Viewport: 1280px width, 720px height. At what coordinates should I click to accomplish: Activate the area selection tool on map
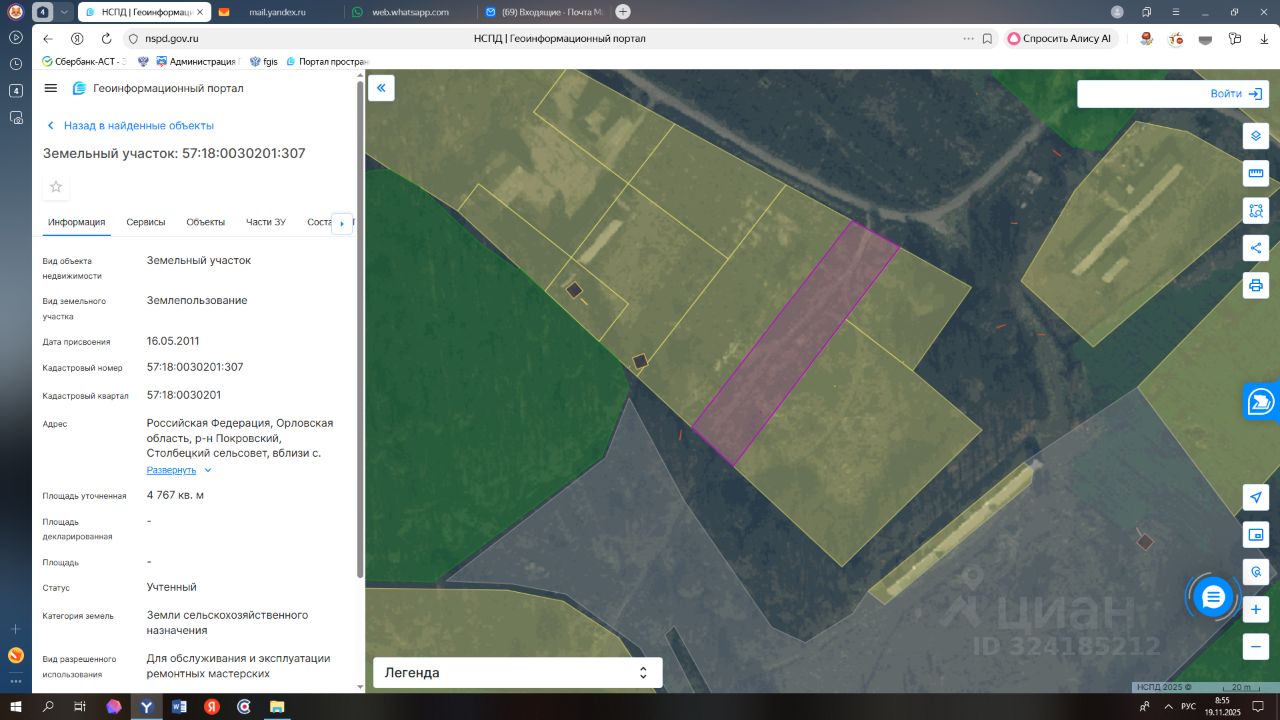[1256, 210]
